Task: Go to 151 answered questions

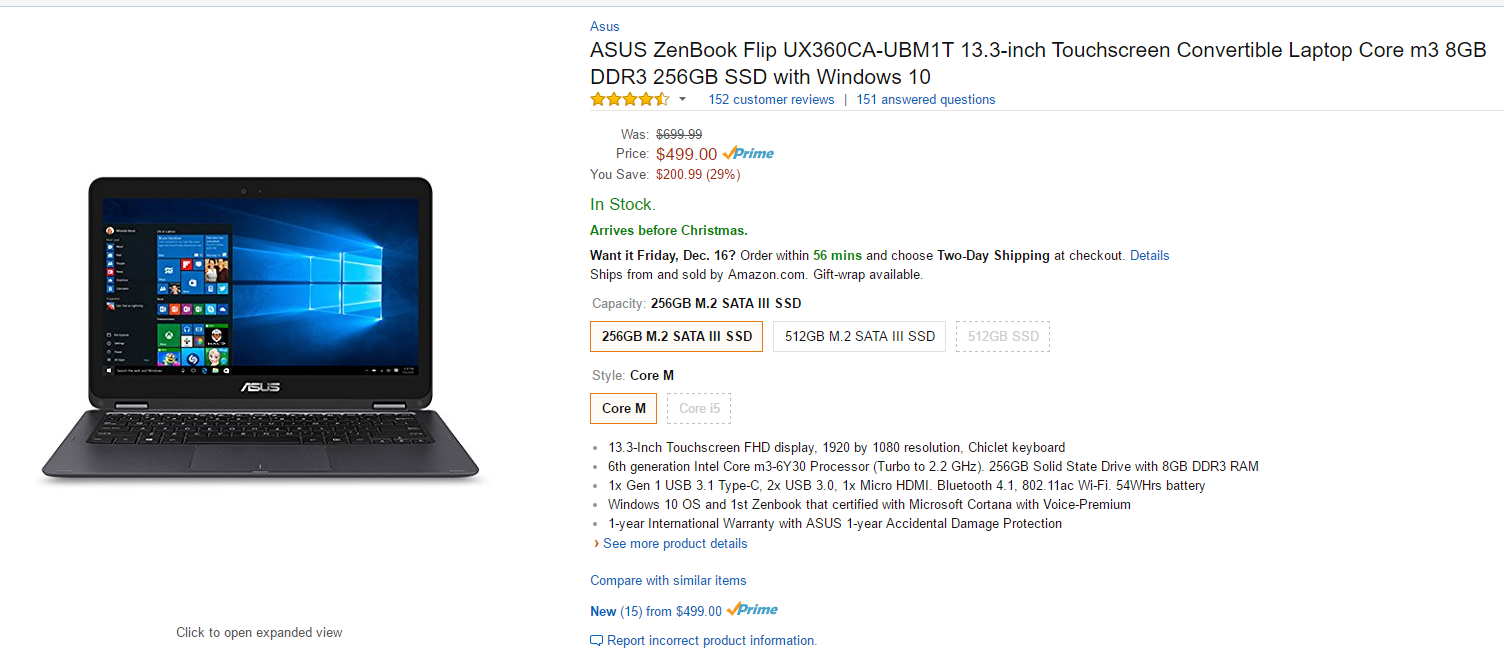Action: click(x=925, y=99)
